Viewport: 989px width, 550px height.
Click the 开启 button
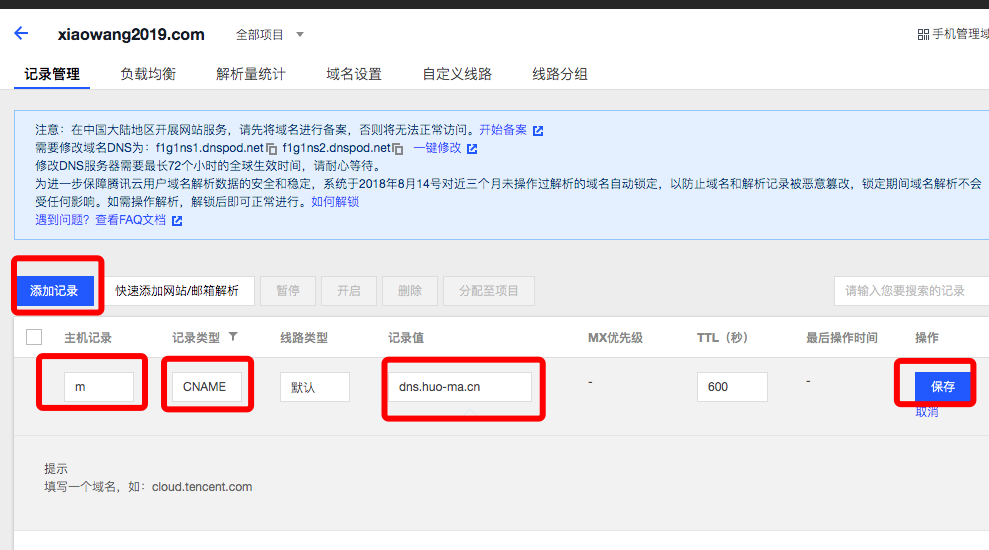click(x=349, y=291)
